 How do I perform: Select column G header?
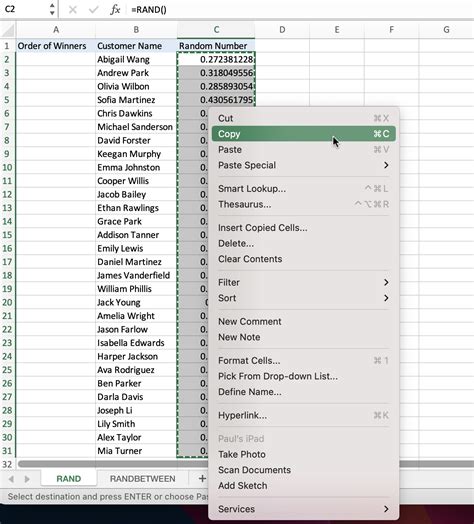point(446,30)
